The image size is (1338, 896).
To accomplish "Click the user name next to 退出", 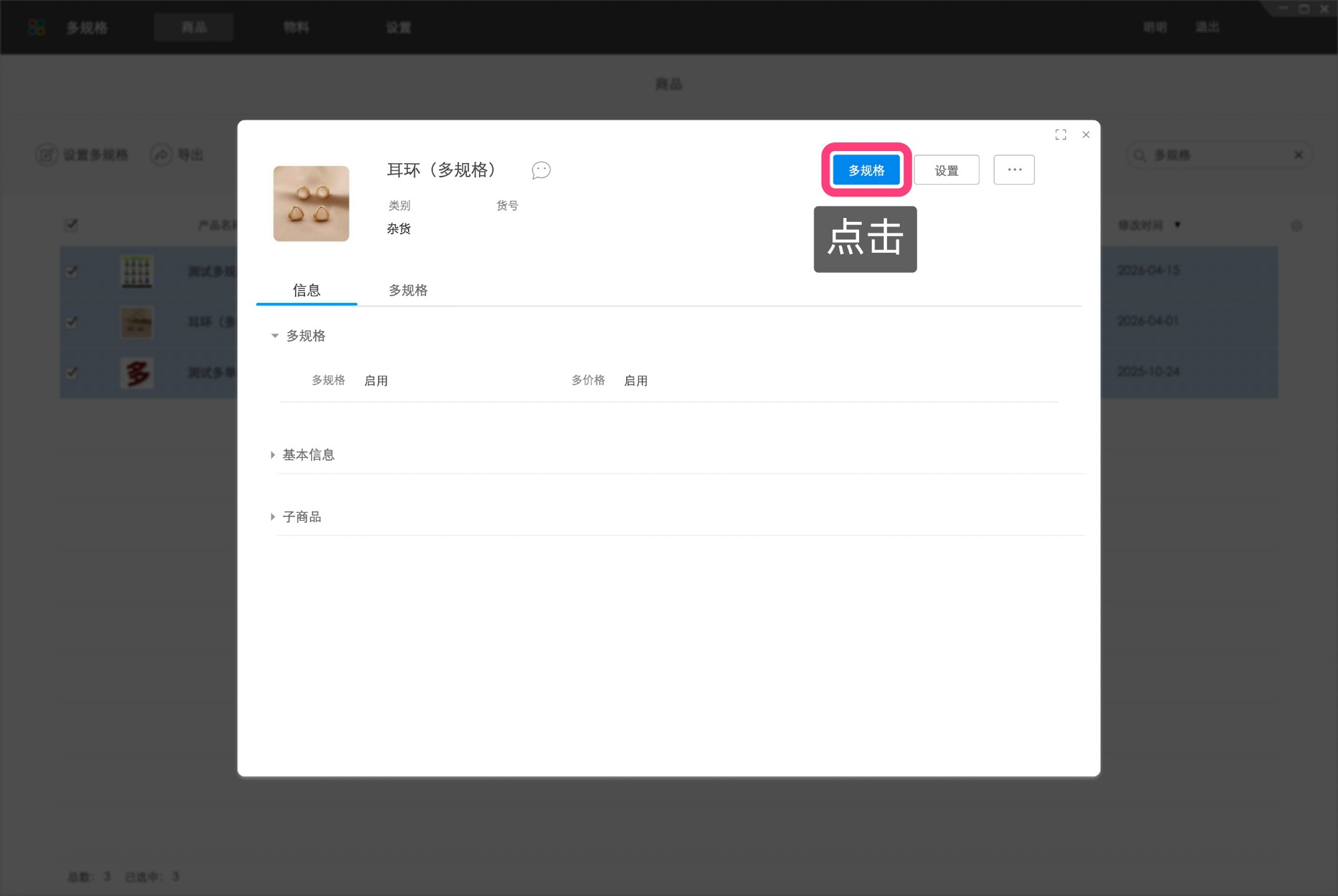I will [1155, 27].
